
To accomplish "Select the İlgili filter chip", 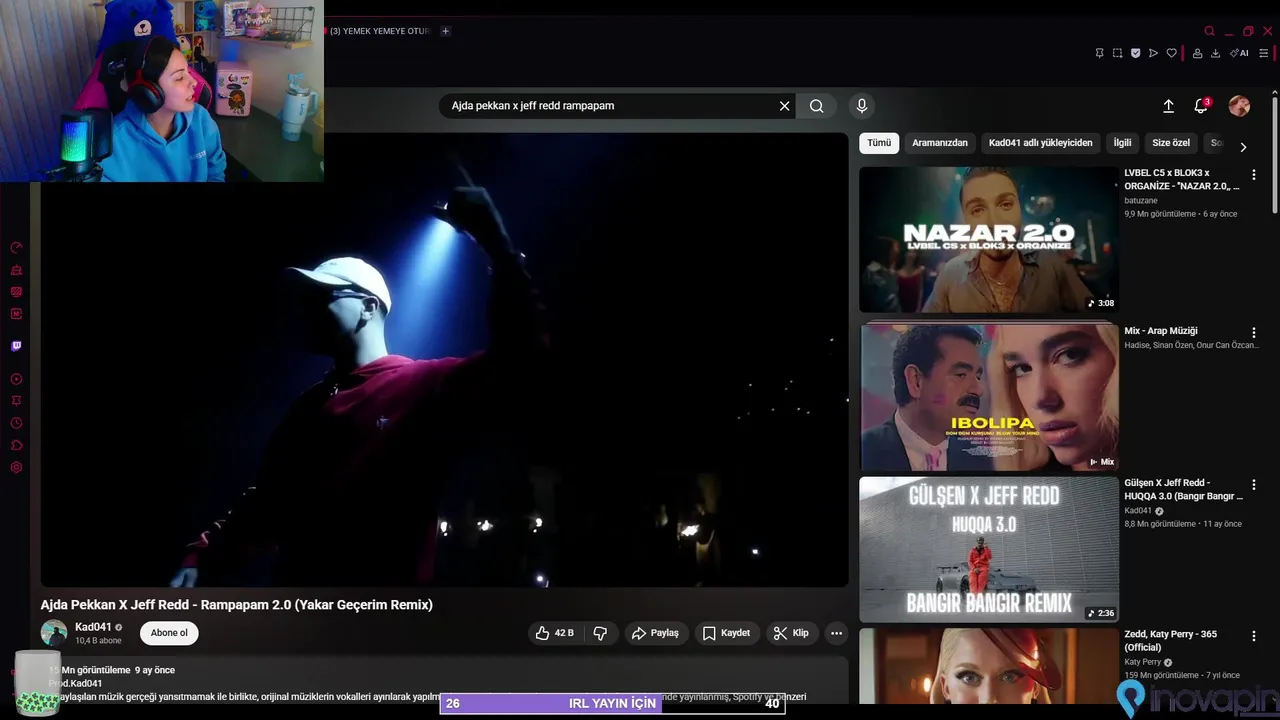I will click(1122, 143).
